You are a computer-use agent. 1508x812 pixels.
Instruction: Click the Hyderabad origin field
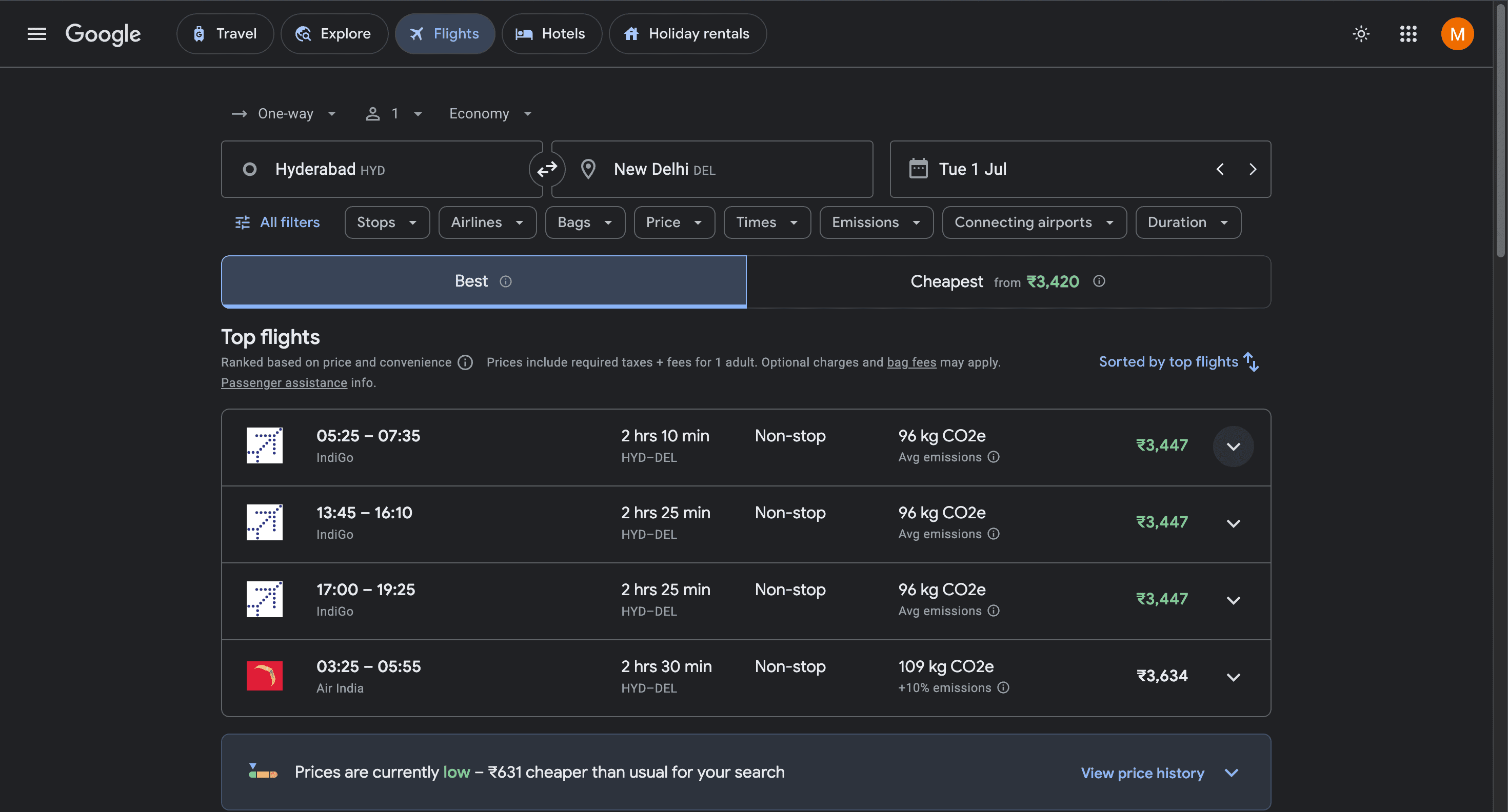coord(381,169)
